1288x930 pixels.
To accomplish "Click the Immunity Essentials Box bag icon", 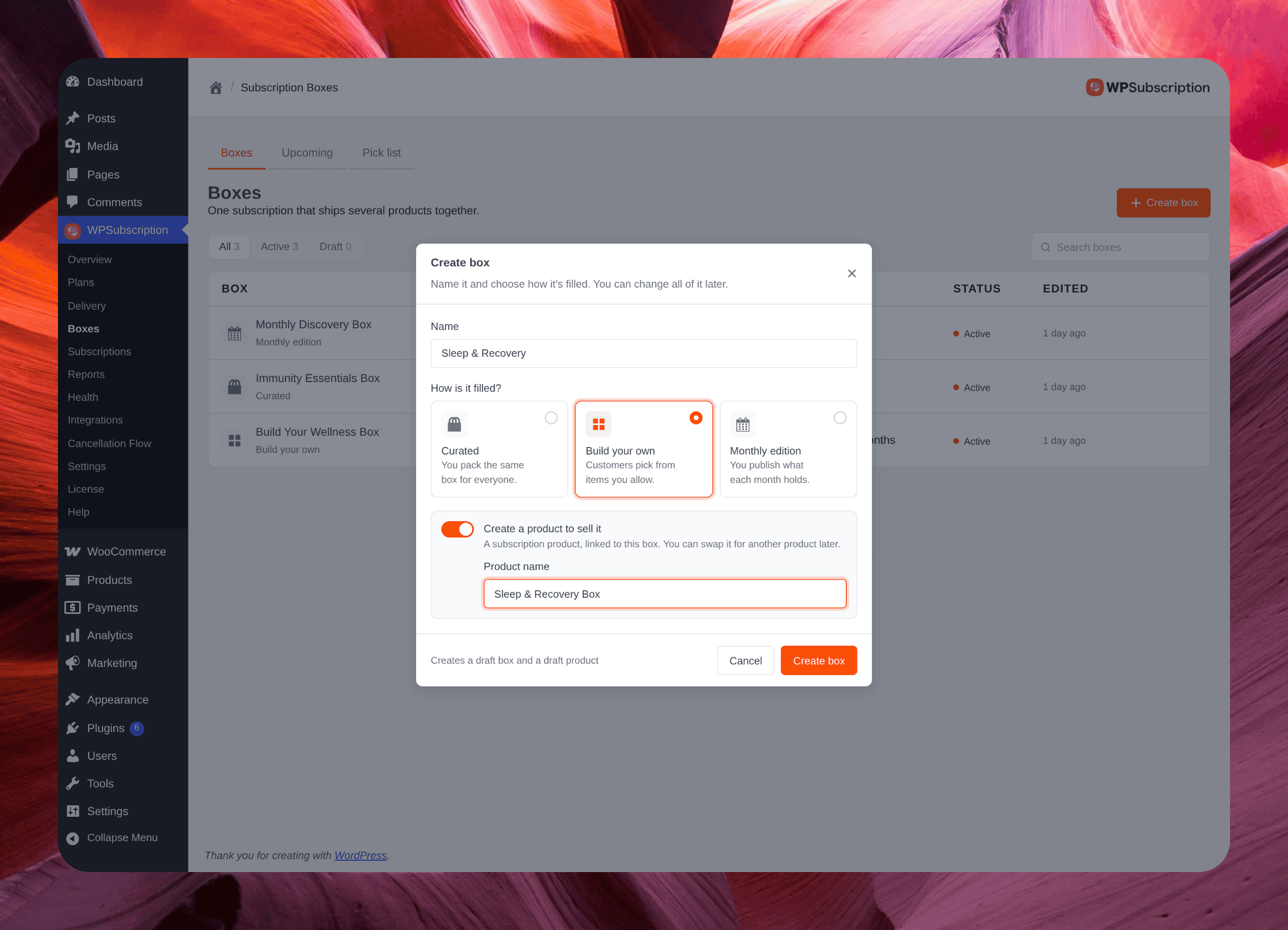I will click(235, 387).
